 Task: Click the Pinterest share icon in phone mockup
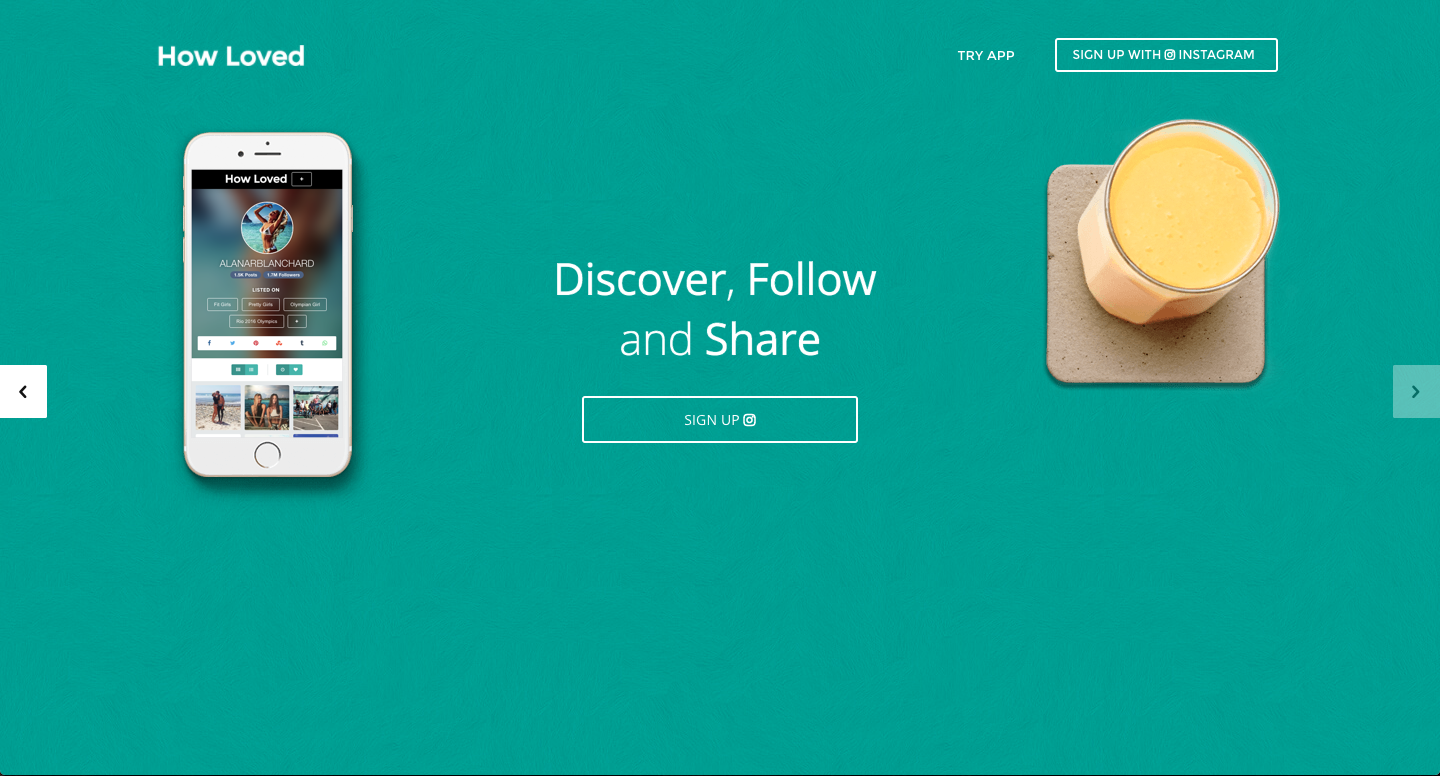[256, 343]
